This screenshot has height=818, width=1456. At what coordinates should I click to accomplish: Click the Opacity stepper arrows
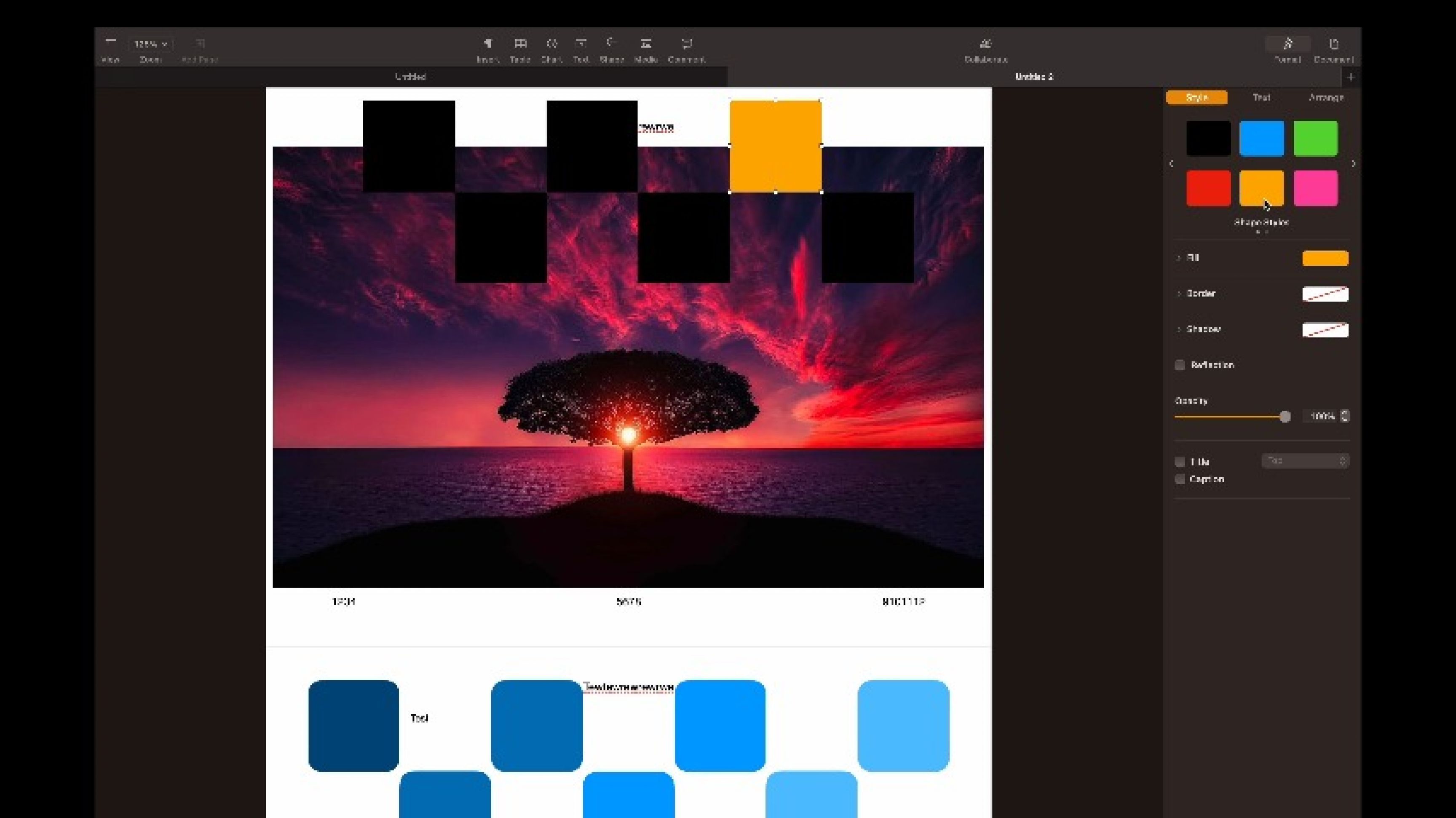point(1345,416)
